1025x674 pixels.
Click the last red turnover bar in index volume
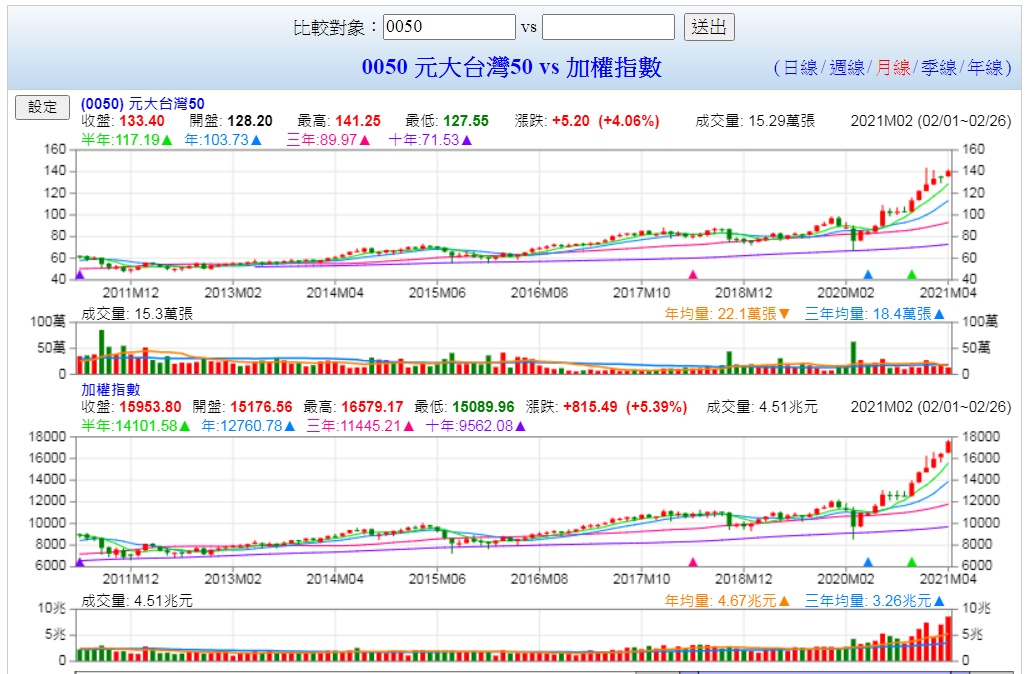pyautogui.click(x=949, y=639)
